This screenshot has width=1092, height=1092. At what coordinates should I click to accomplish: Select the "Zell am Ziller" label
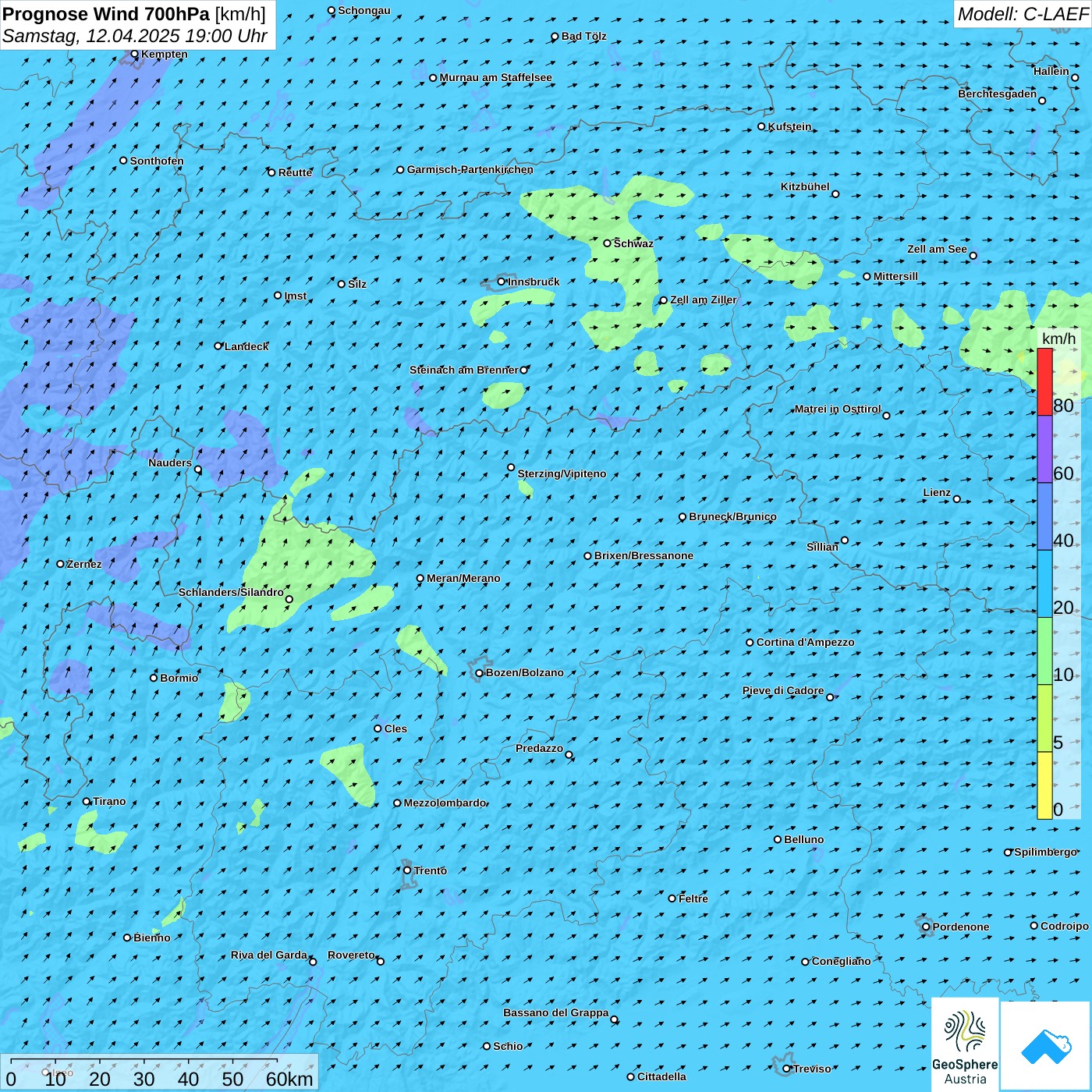tap(704, 300)
